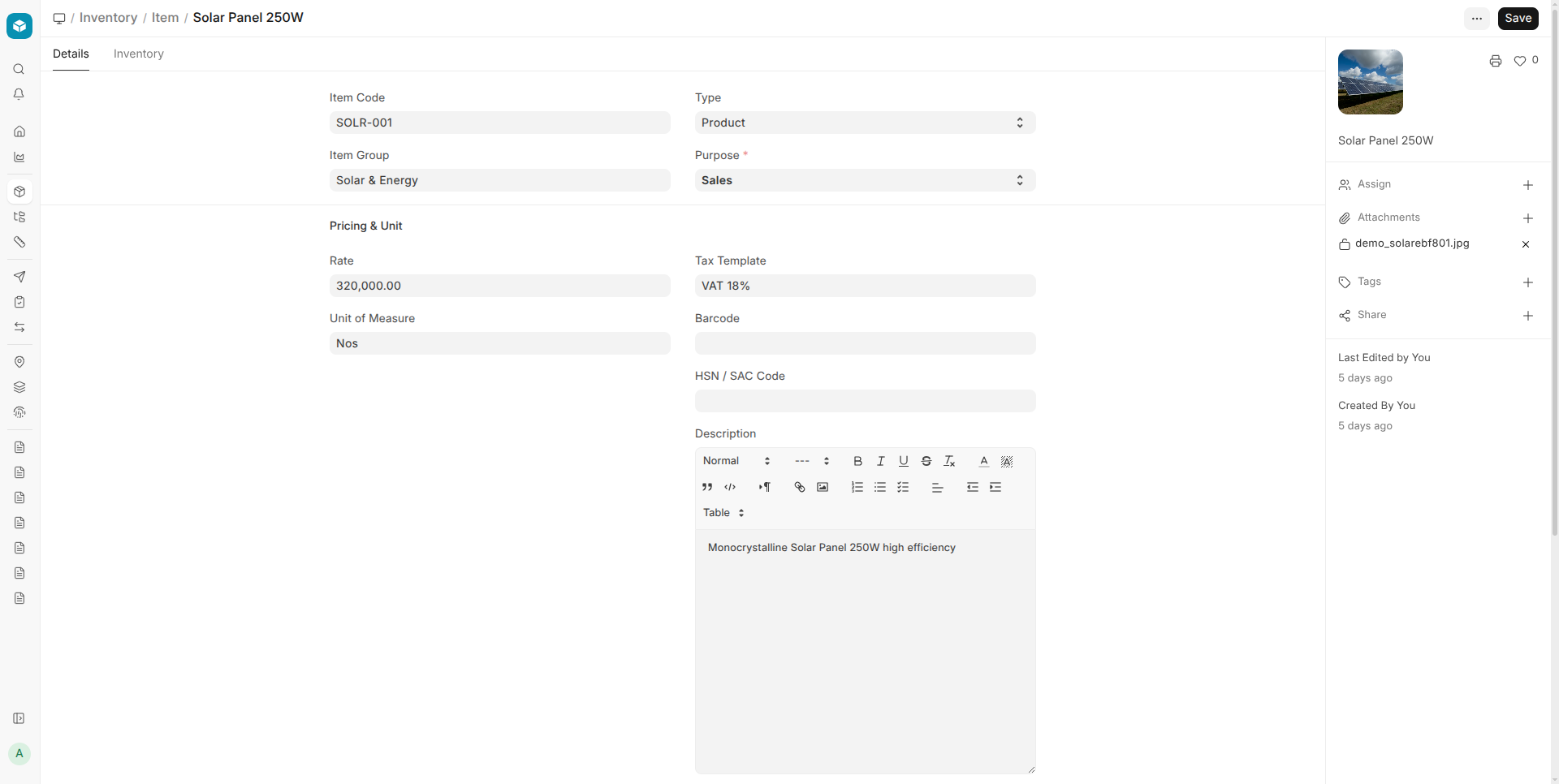Open the Table dropdown in editor
Screen dimensions: 1559x784
point(723,513)
